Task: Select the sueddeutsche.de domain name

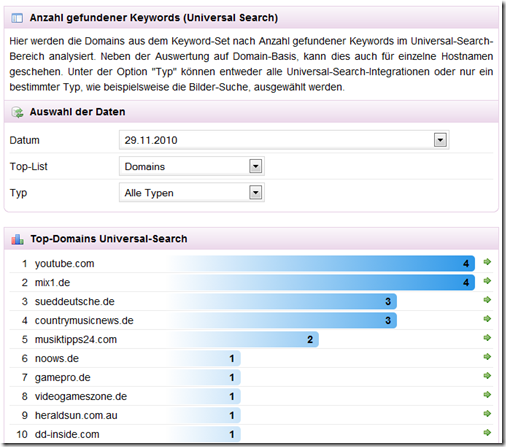Action: tap(75, 302)
